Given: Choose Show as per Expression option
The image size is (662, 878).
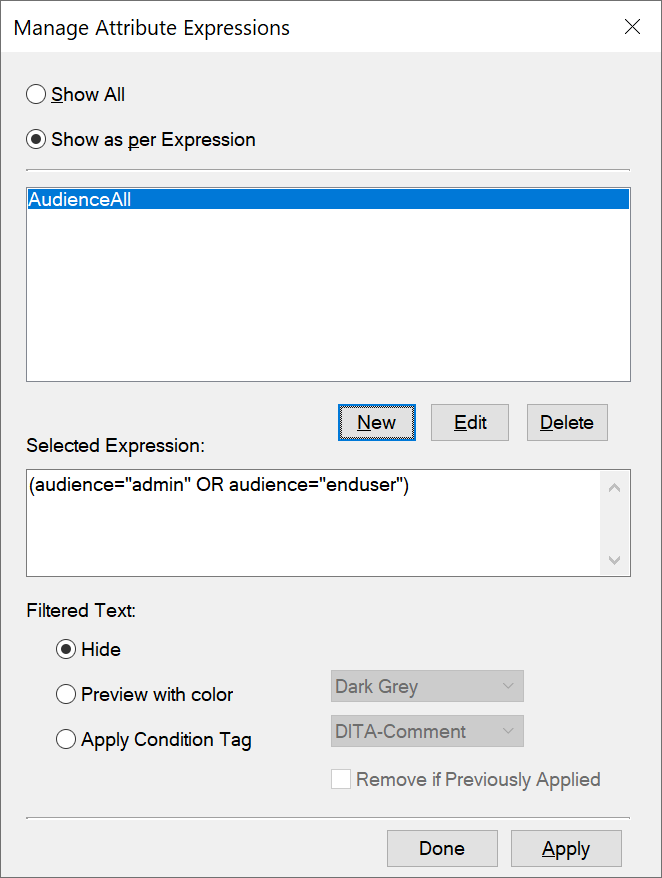Looking at the screenshot, I should (37, 140).
